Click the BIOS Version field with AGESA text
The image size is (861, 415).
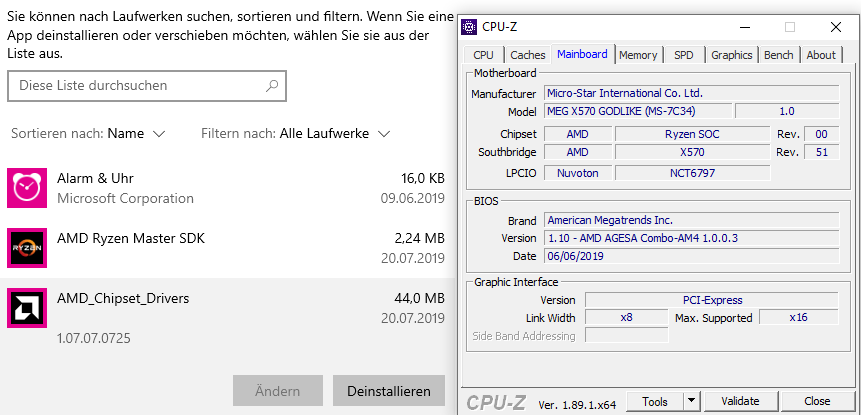pos(691,238)
